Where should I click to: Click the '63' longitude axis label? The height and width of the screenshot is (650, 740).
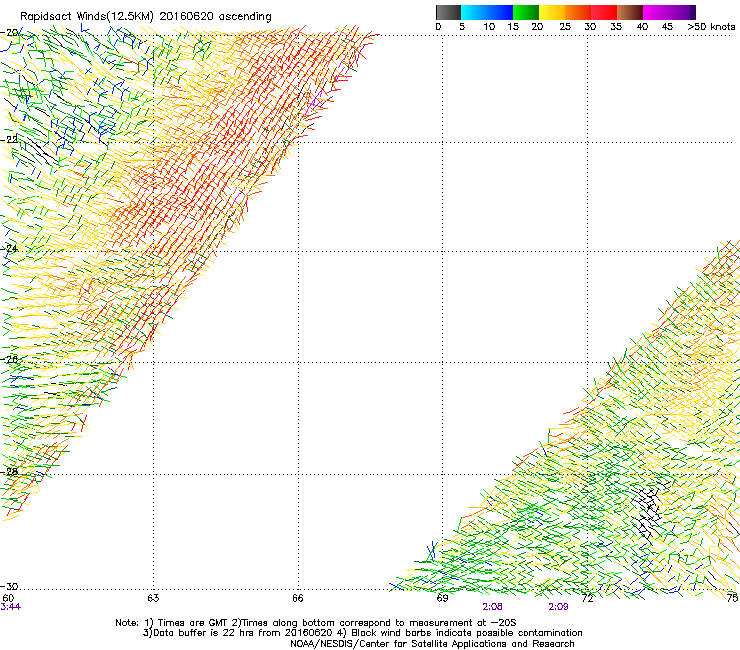[x=153, y=598]
